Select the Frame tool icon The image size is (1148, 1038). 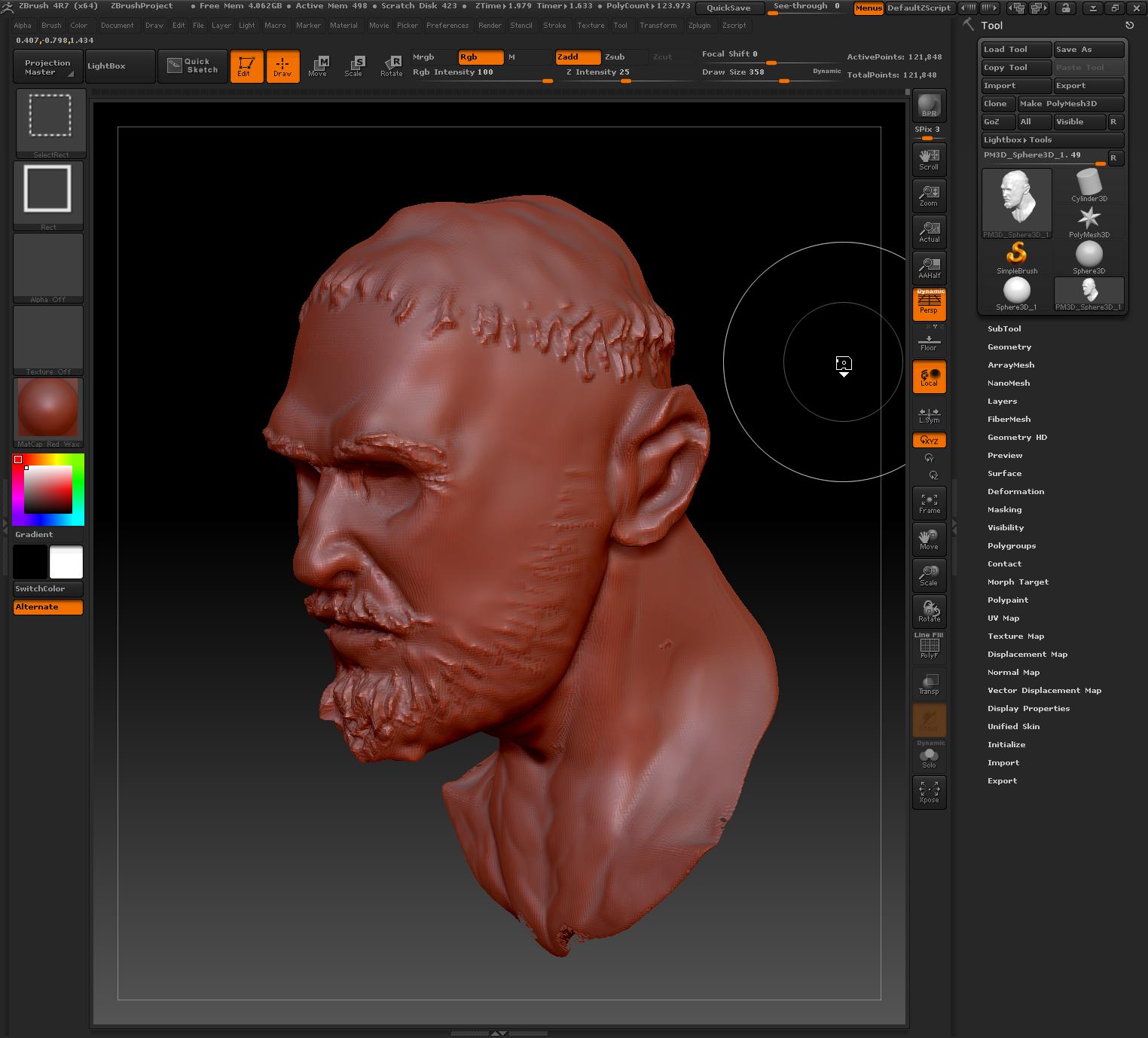(x=929, y=502)
